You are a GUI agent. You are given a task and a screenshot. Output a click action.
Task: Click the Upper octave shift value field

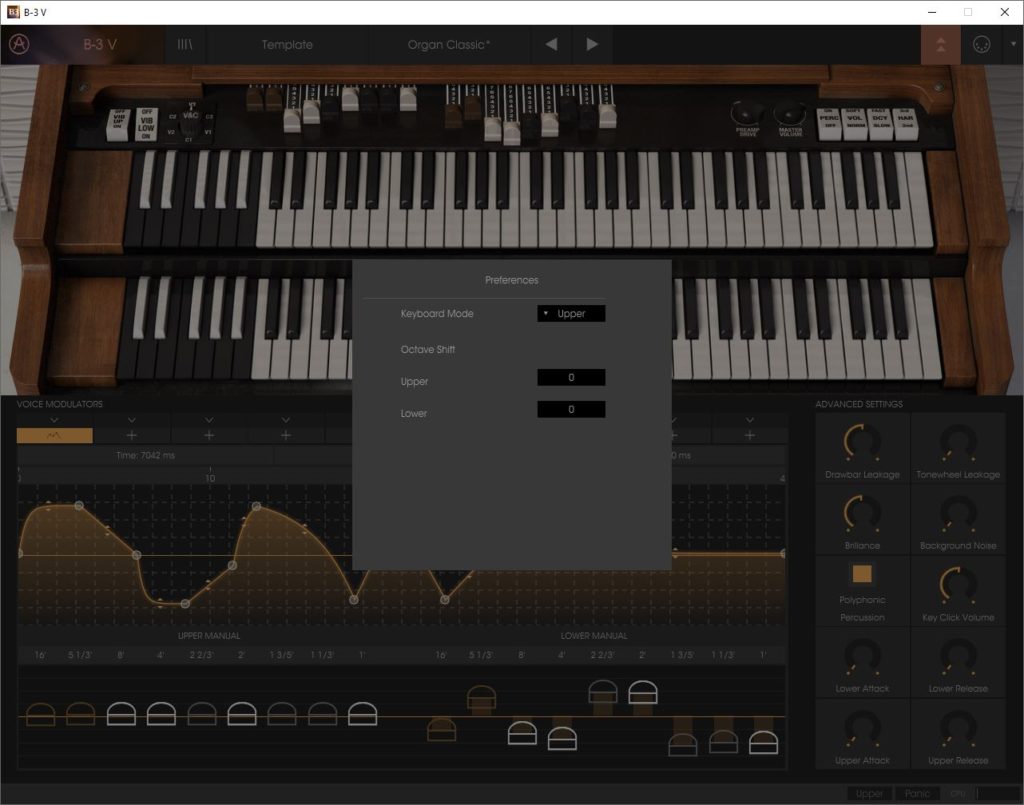(x=571, y=377)
